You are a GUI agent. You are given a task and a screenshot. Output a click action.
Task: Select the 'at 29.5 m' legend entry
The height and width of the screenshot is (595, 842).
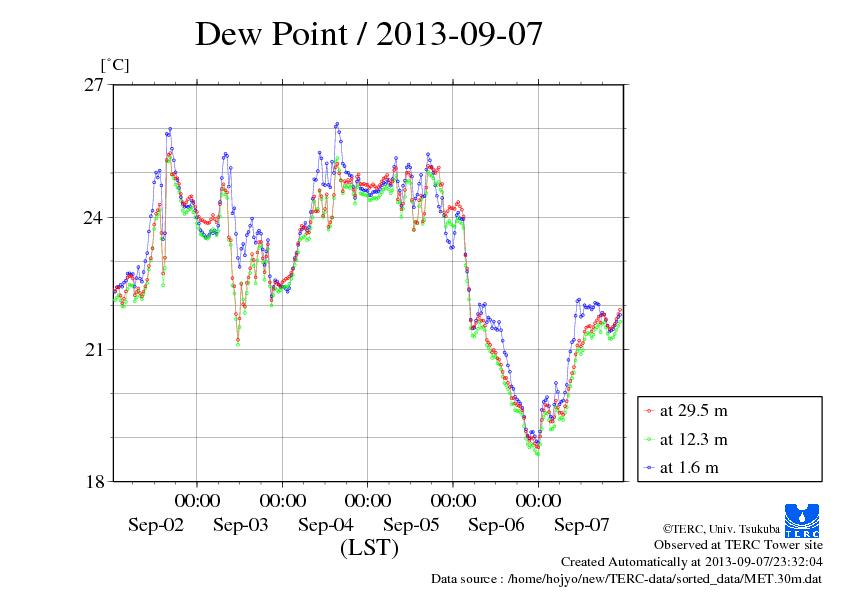tap(693, 411)
